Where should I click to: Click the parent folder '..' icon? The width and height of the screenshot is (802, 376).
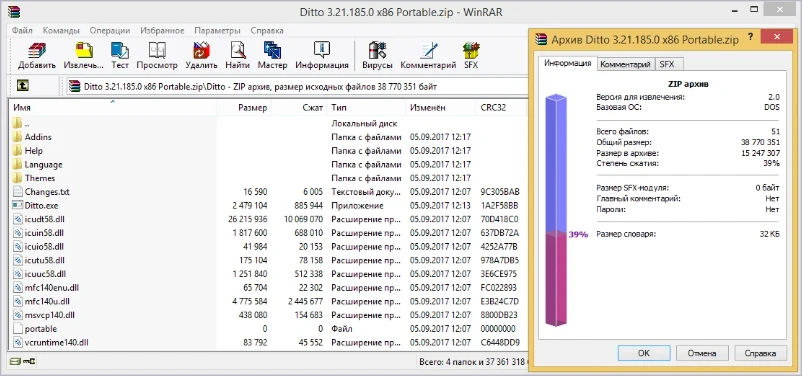(x=17, y=123)
